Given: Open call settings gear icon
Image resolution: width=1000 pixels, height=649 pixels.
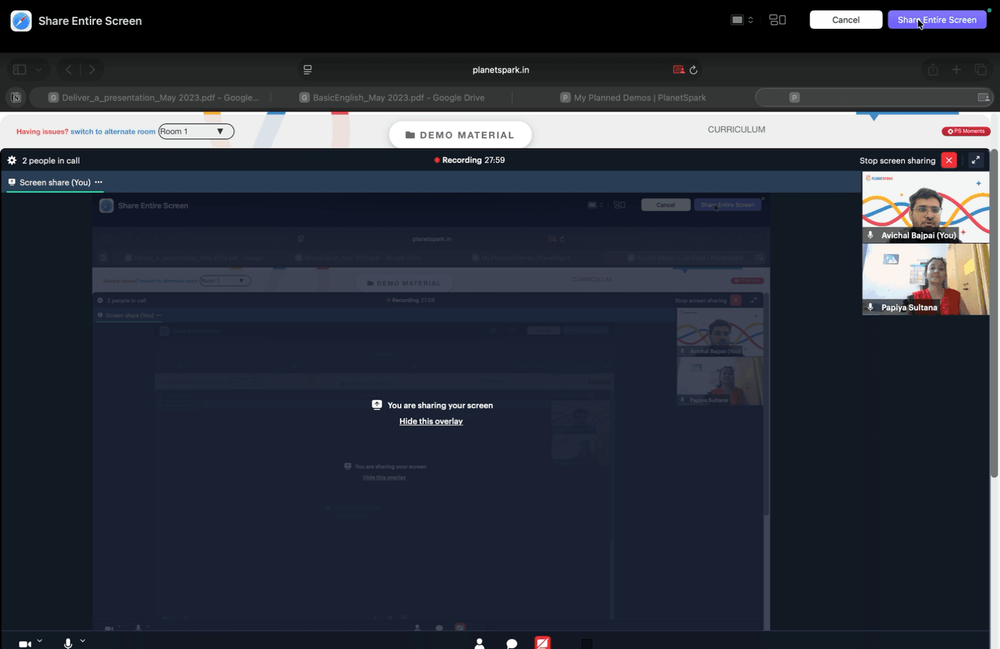Looking at the screenshot, I should (11, 161).
